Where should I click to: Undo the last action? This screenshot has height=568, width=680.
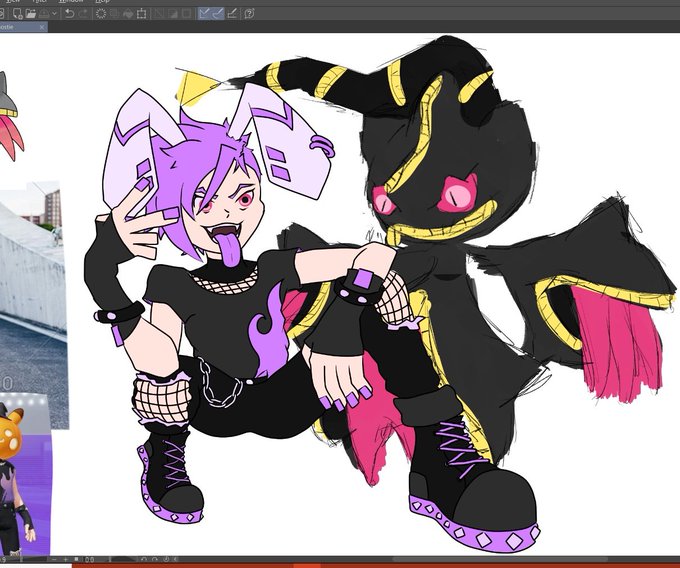[69, 14]
